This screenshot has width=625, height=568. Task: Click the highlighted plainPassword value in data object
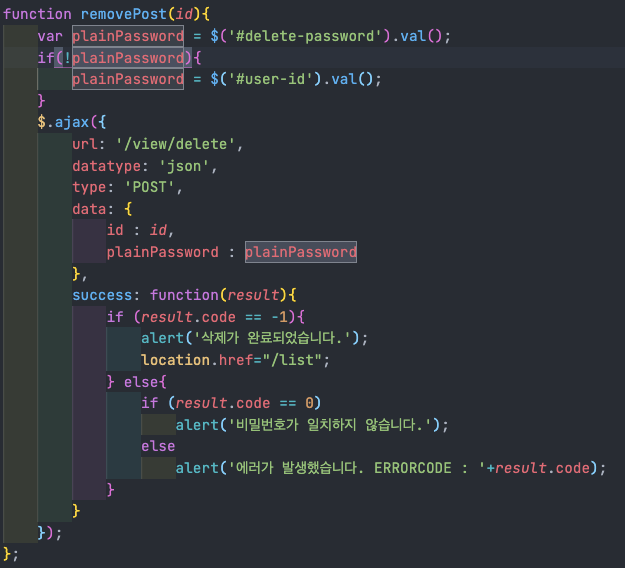(301, 252)
